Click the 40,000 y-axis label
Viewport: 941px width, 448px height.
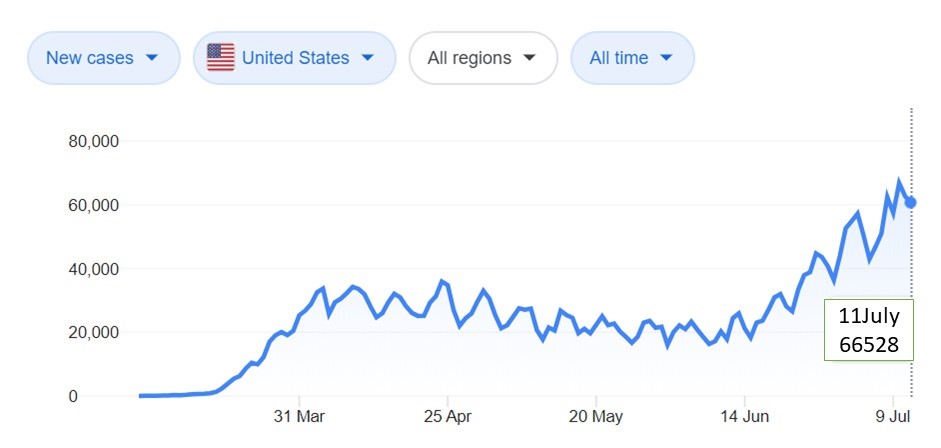[93, 269]
